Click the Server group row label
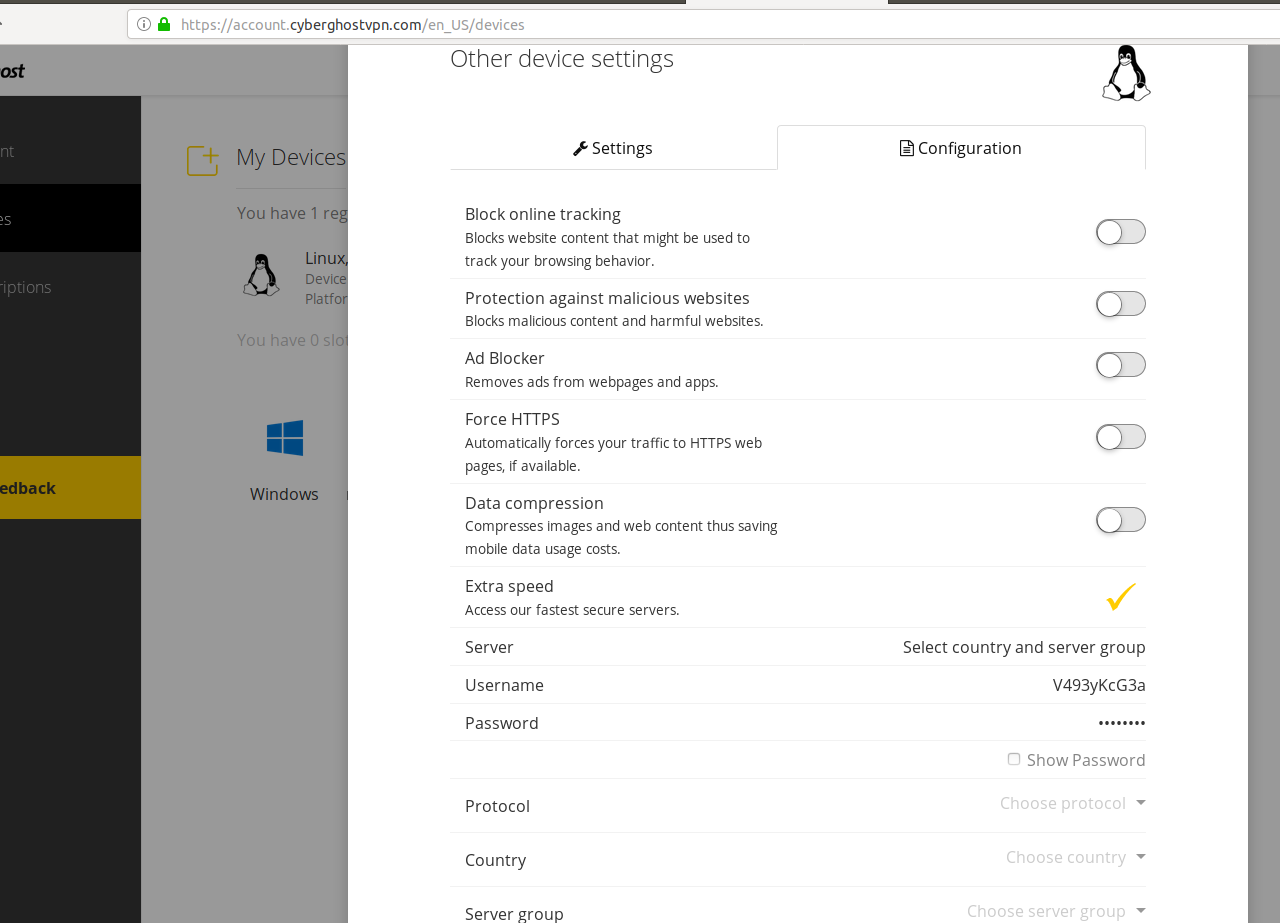Screen dimensions: 1280x923 [x=514, y=913]
